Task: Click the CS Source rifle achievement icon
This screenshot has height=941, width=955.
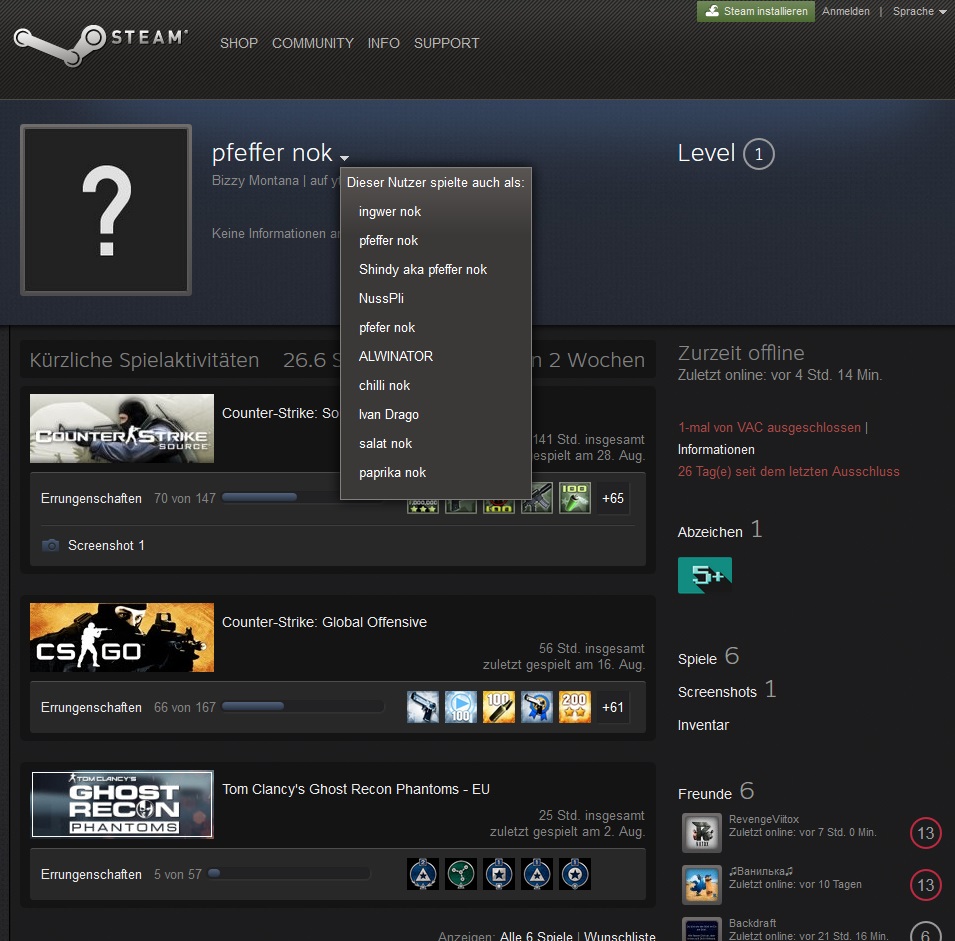Action: tap(537, 498)
